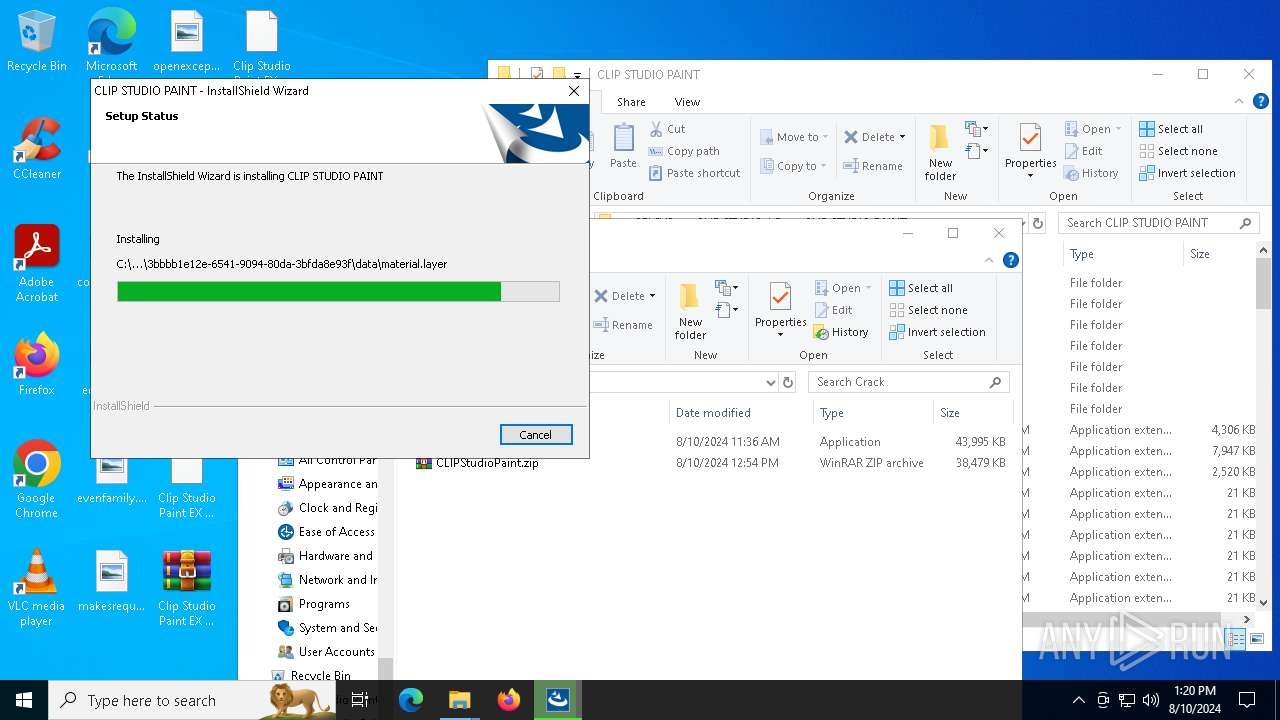
Task: Click Properties in the Crack window ribbon
Action: (x=781, y=311)
